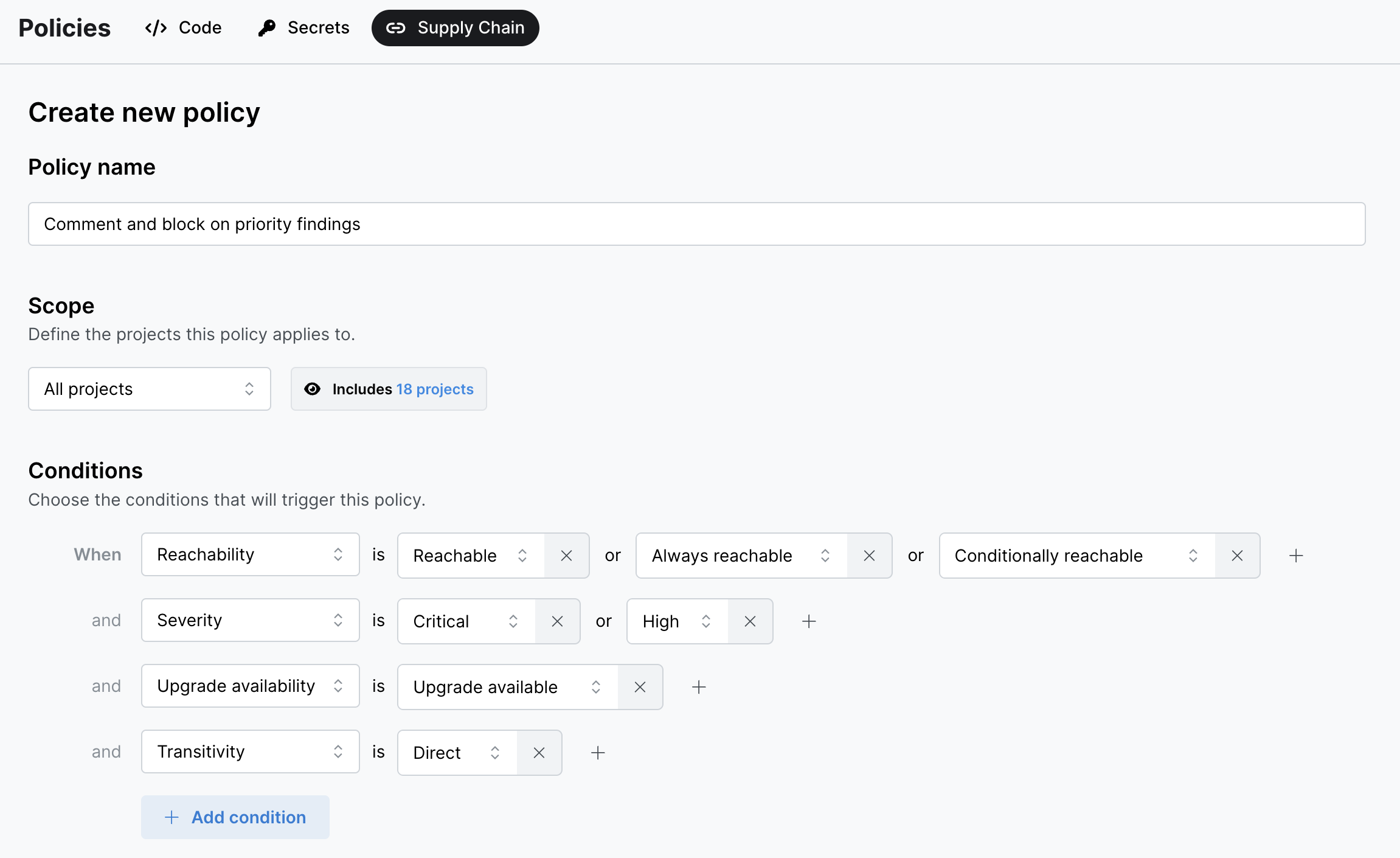1400x858 pixels.
Task: Click the Add condition button
Action: click(x=235, y=817)
